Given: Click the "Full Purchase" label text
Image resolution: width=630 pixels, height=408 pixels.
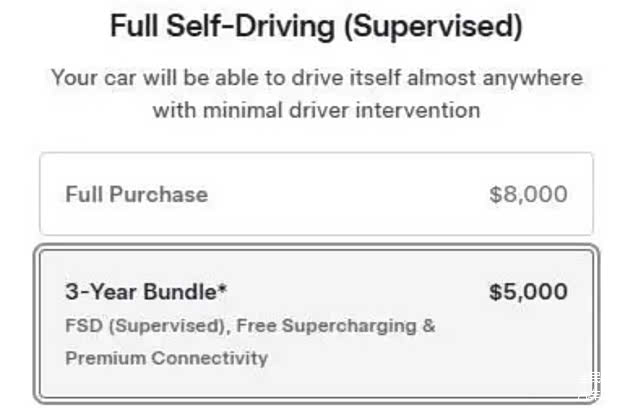Looking at the screenshot, I should click(137, 194).
